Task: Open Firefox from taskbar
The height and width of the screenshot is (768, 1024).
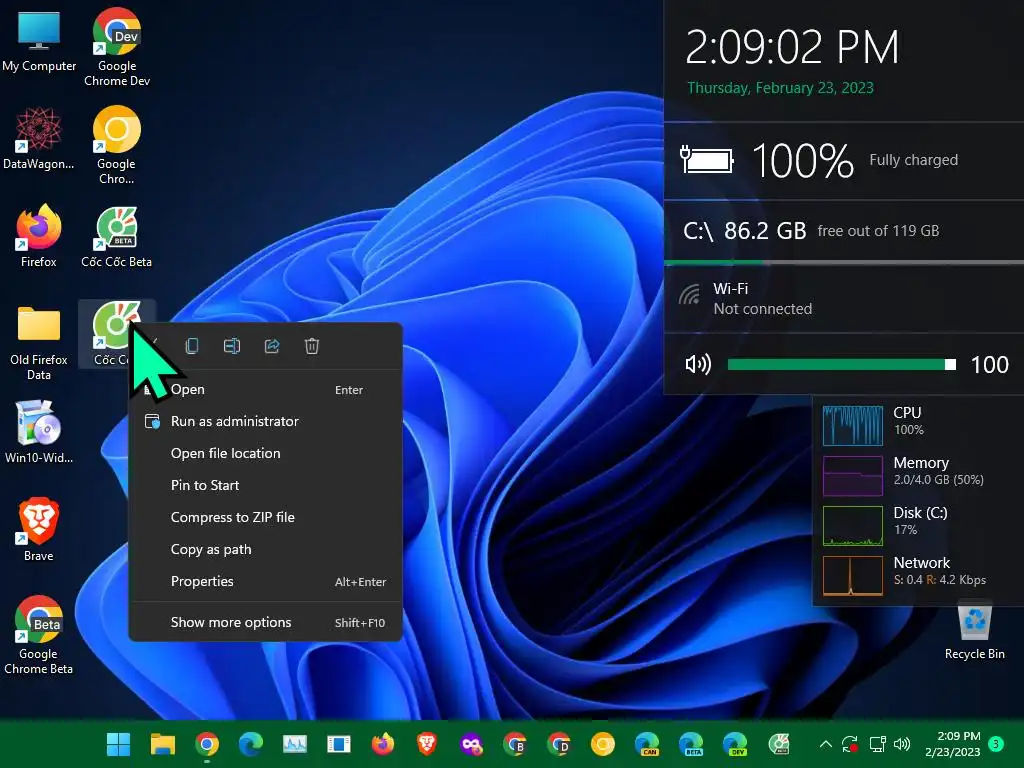Action: [383, 744]
